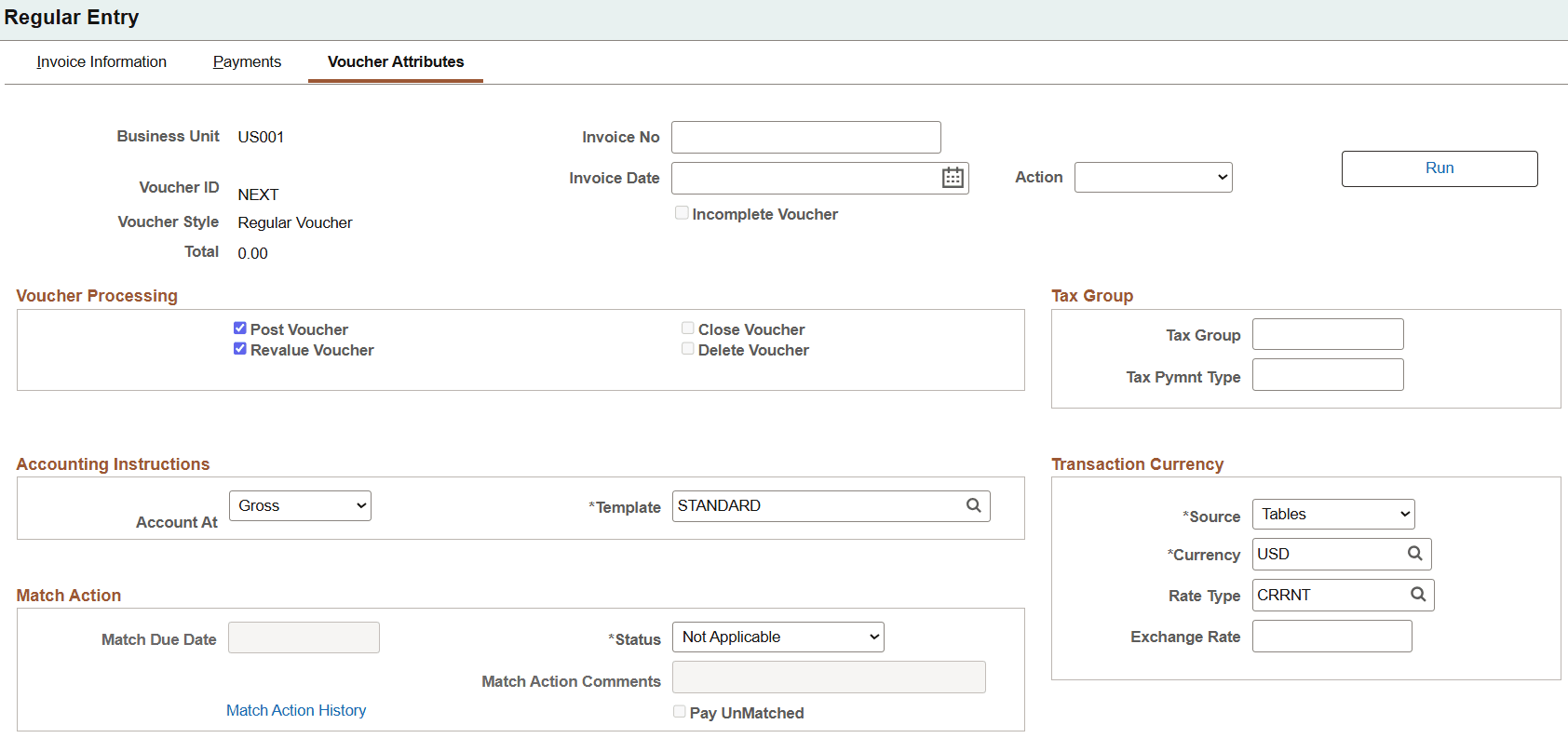1568x738 pixels.
Task: Expand the Action dropdown
Action: pos(1154,177)
